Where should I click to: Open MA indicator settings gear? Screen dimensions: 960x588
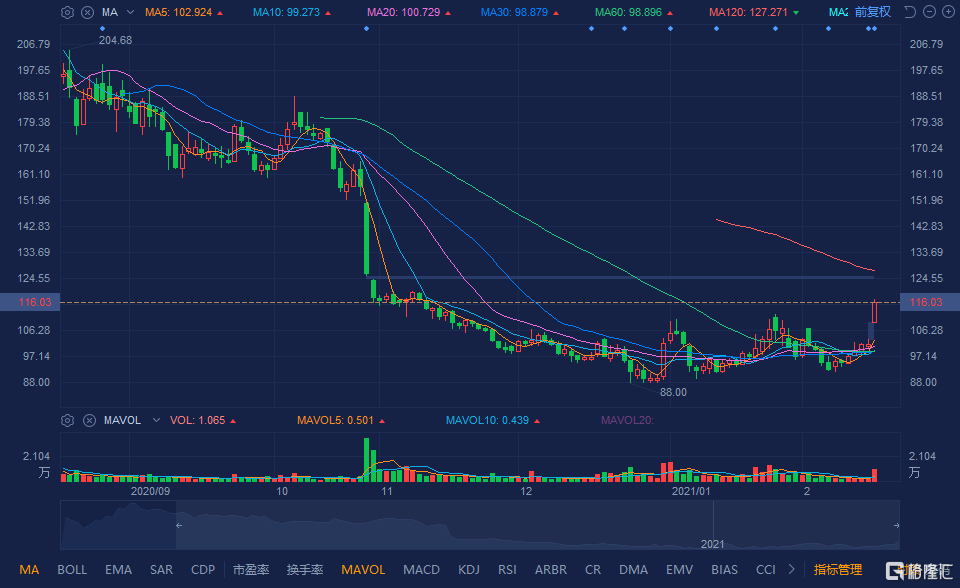(67, 13)
